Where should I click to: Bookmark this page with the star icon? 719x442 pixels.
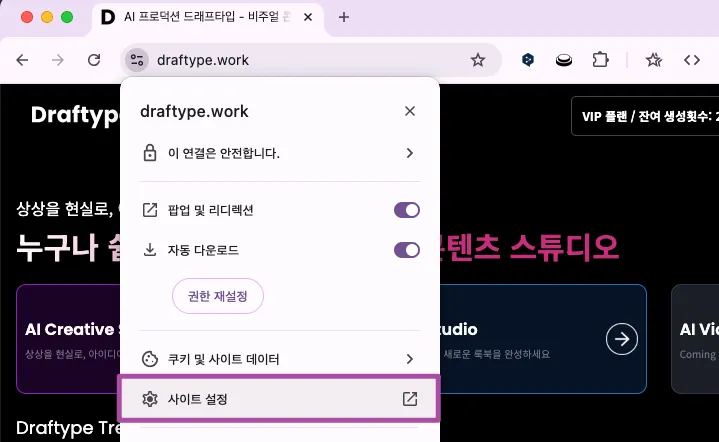tap(478, 60)
